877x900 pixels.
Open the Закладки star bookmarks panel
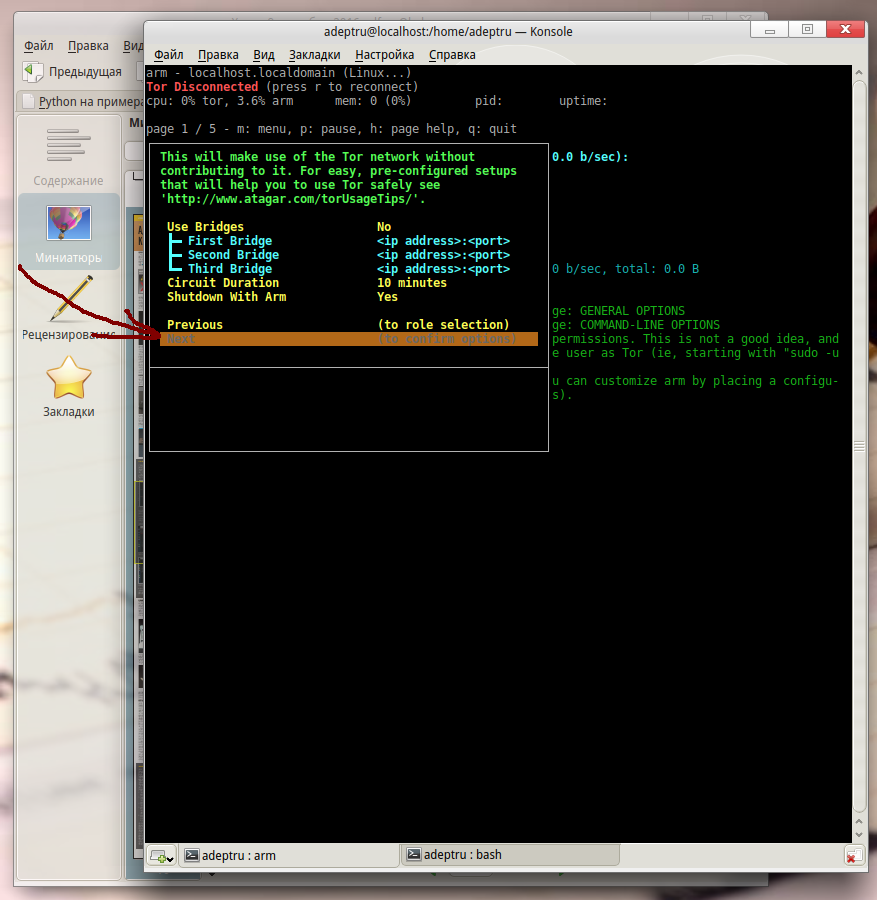68,386
